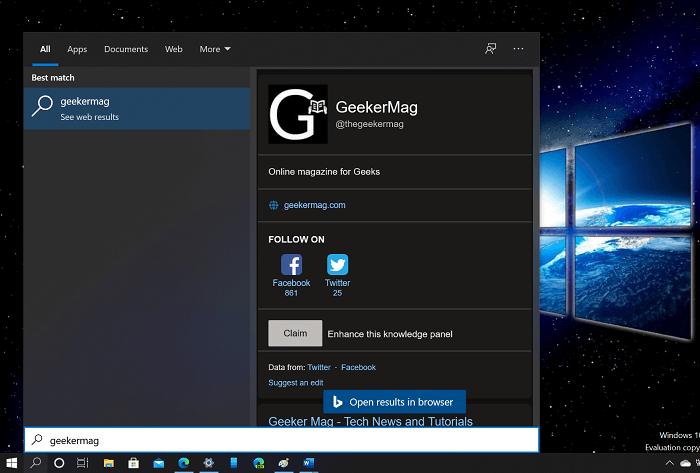Viewport: 700px width, 473px height.
Task: Click the Twitter 25 follower link
Action: [x=338, y=288]
